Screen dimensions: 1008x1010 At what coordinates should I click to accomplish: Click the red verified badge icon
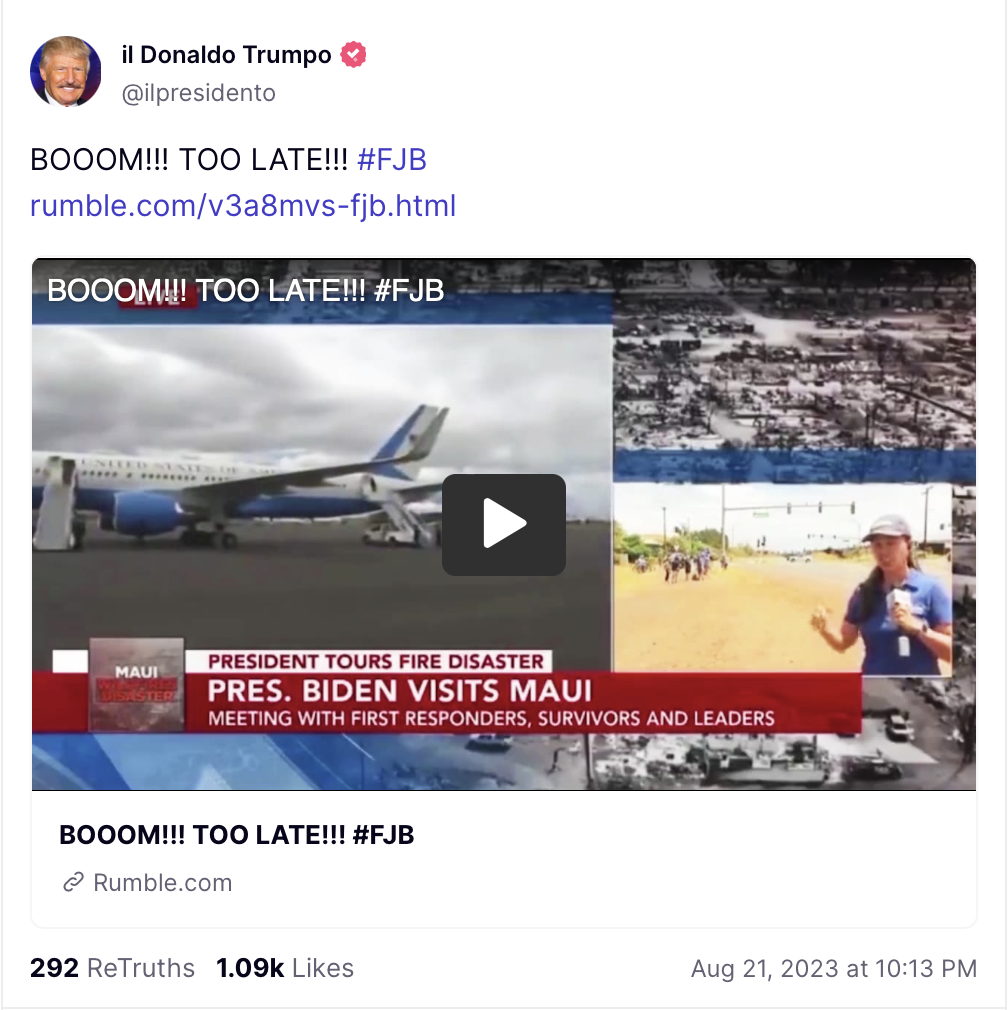[353, 55]
